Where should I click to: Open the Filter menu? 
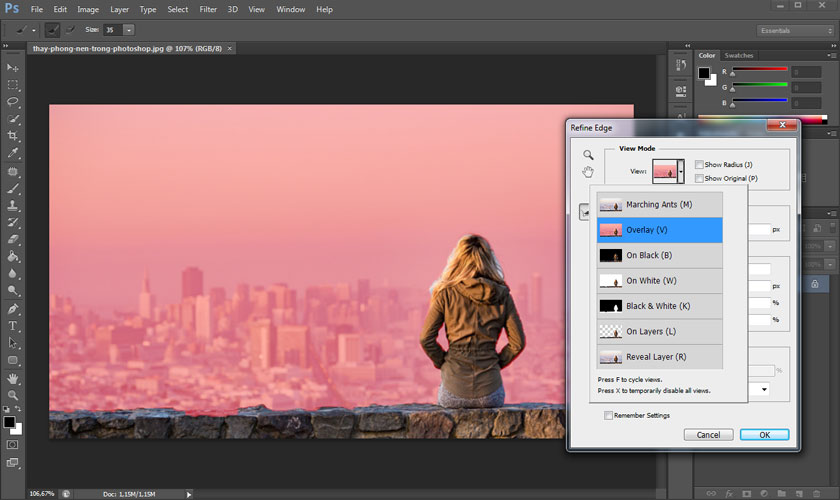[208, 9]
